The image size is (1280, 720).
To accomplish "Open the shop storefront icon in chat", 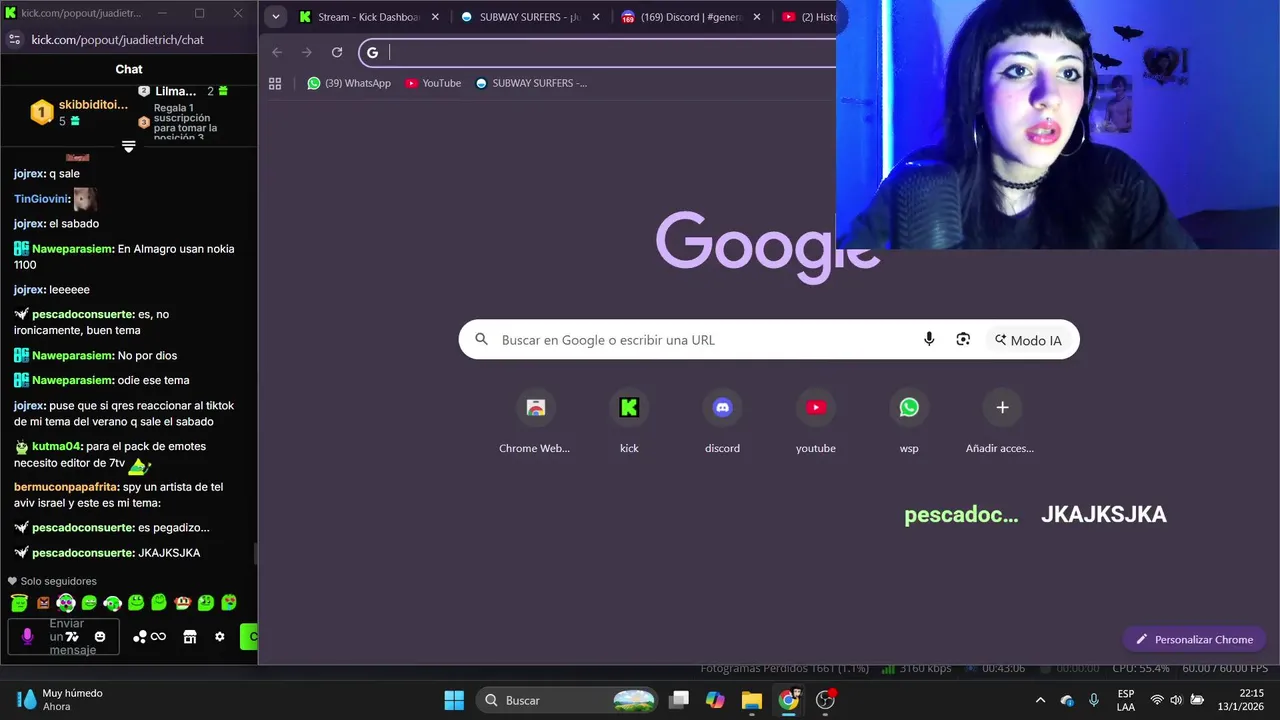I will point(189,637).
